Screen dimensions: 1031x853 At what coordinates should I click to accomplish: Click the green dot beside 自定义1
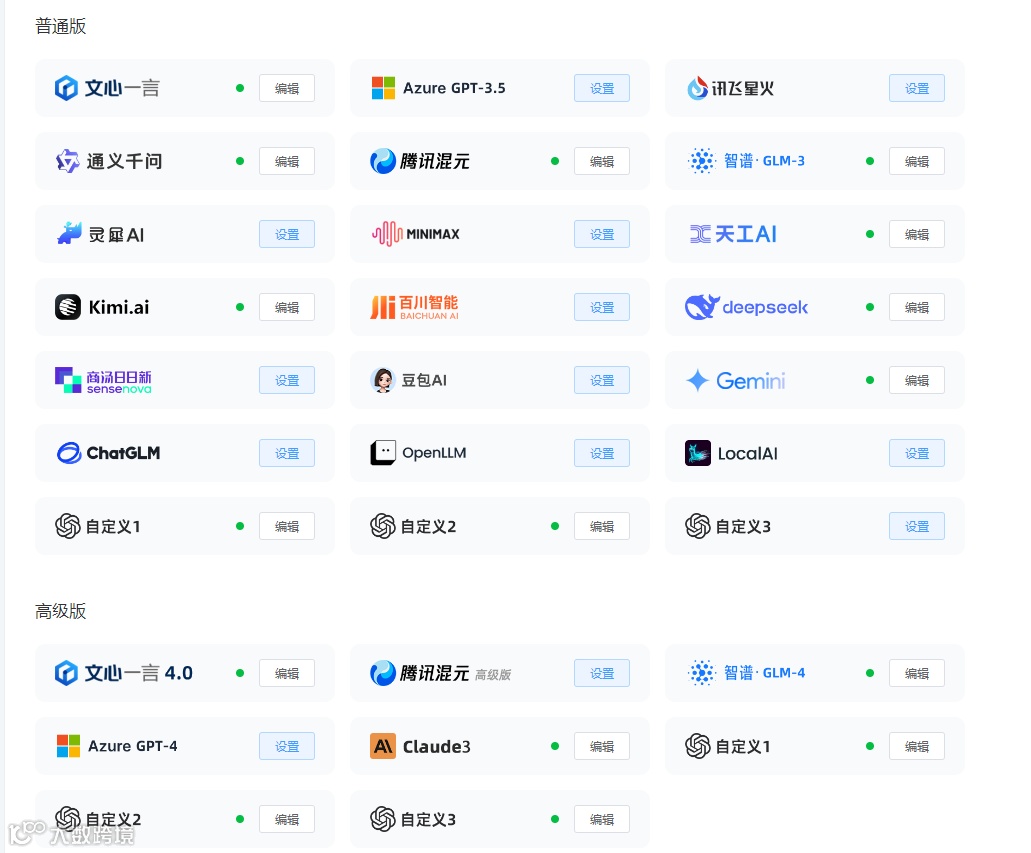(x=240, y=526)
